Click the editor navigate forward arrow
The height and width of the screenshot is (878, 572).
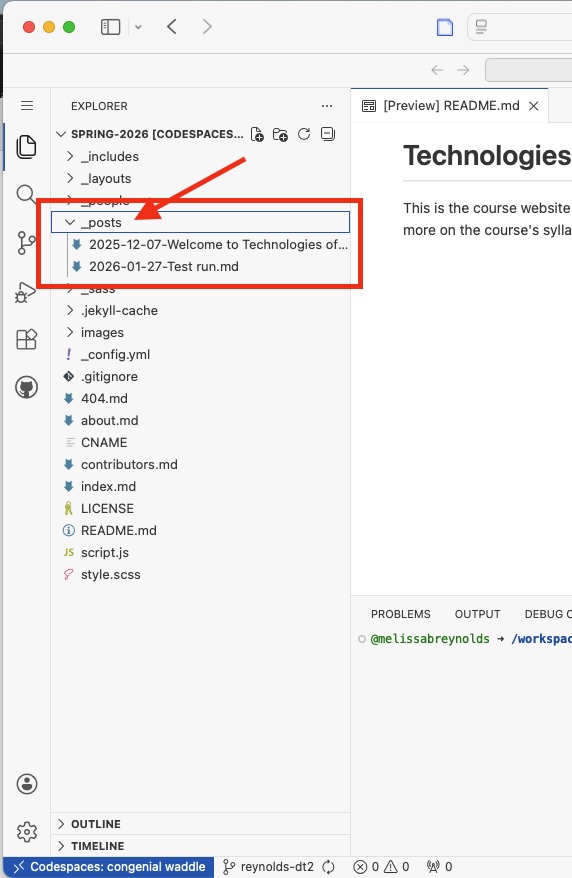(x=463, y=70)
